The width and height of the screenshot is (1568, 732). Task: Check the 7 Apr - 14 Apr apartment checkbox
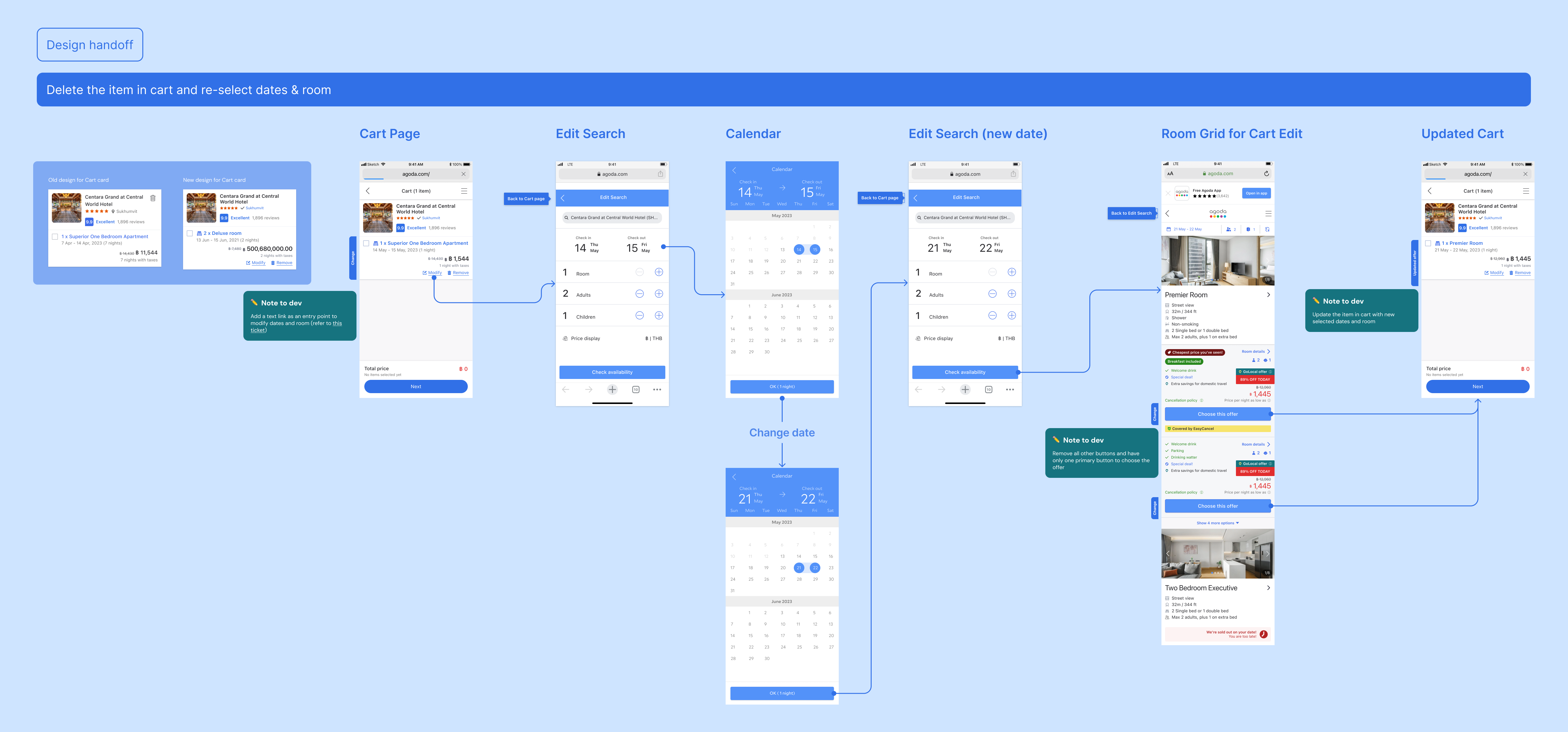[x=55, y=237]
